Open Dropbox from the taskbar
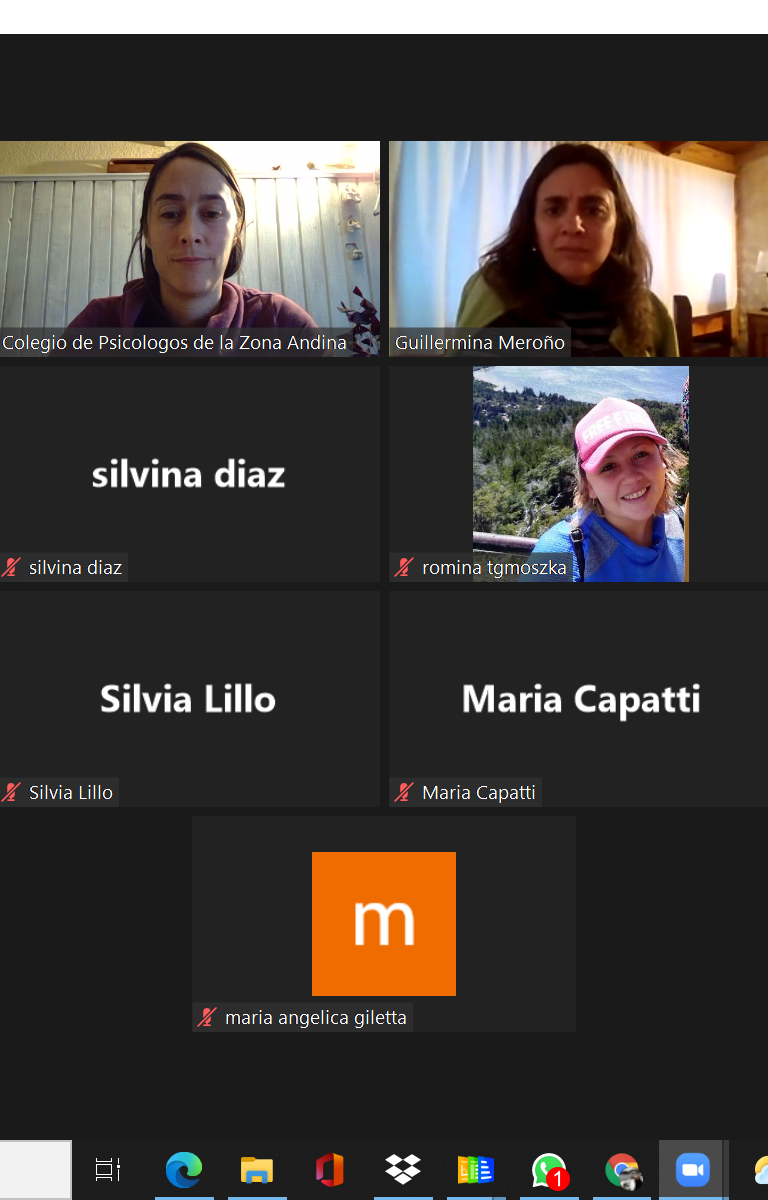Image resolution: width=768 pixels, height=1200 pixels. point(403,1169)
